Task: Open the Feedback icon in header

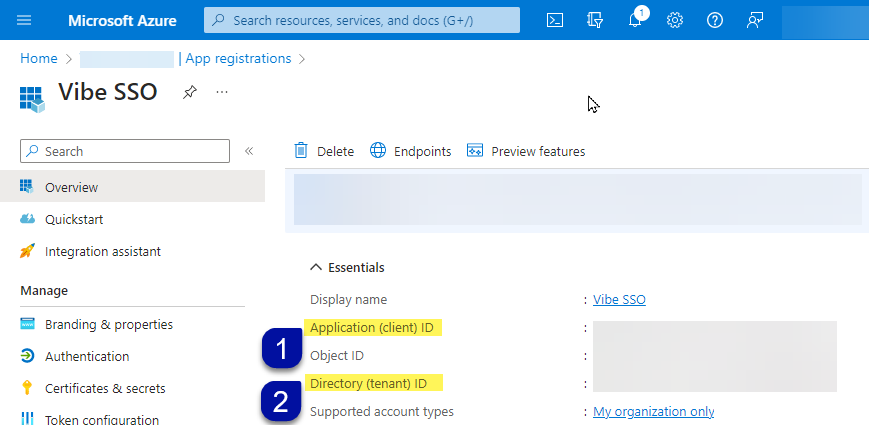Action: tap(755, 21)
